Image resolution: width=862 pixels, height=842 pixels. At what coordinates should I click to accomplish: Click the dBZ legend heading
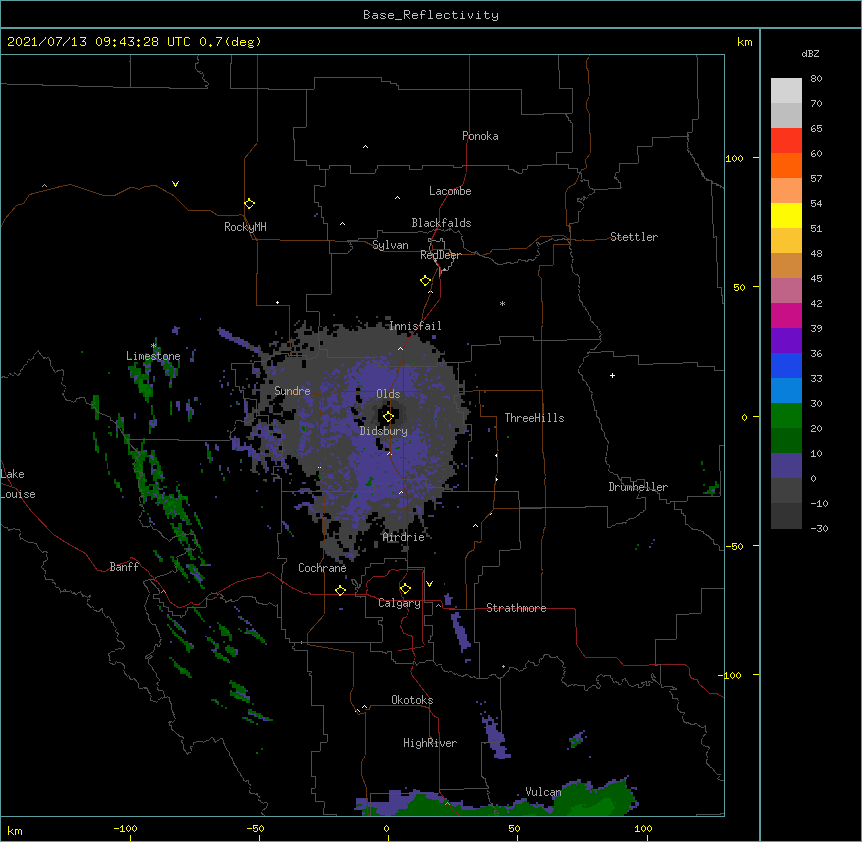(x=810, y=54)
